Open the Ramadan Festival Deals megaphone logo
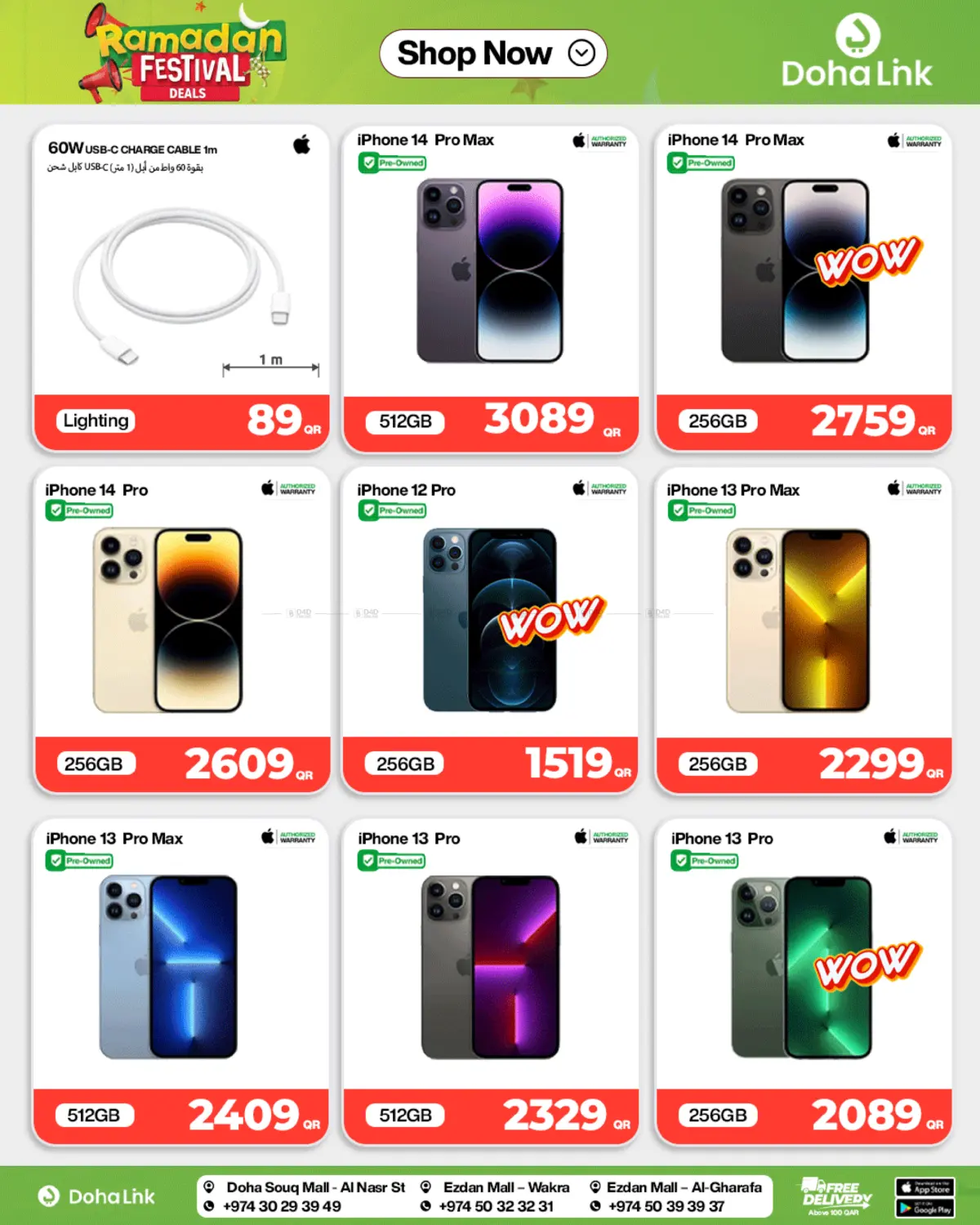This screenshot has width=980, height=1225. click(181, 53)
